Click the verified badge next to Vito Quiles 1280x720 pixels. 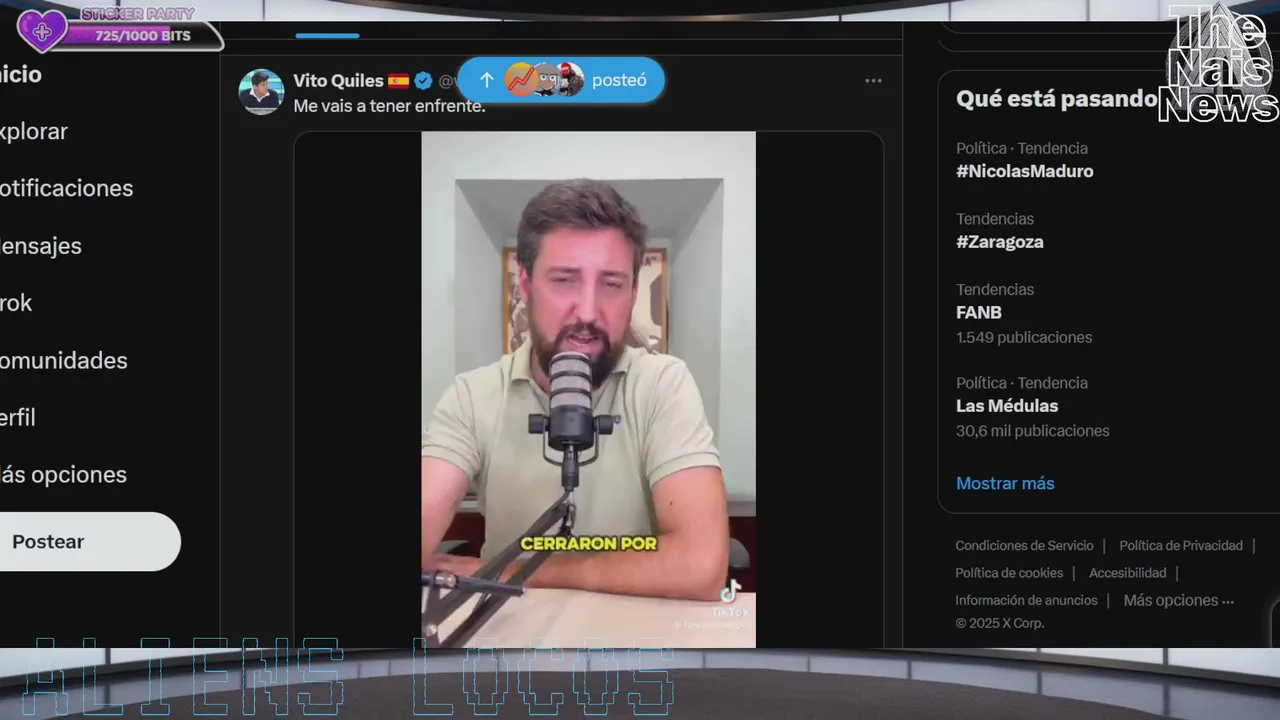click(x=424, y=81)
